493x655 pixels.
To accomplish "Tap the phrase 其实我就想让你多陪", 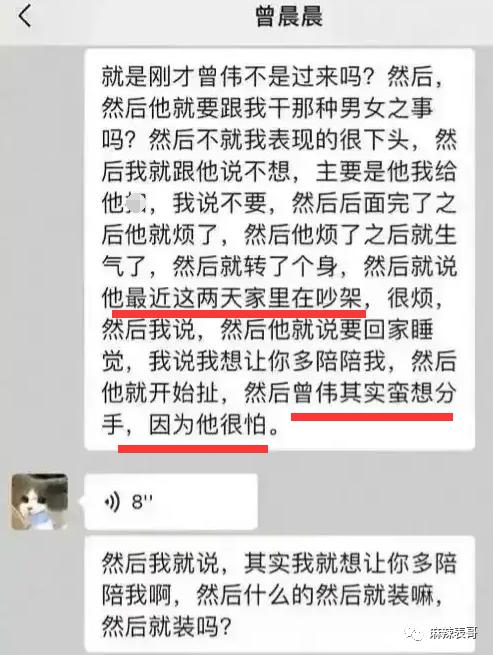I will click(x=350, y=563).
